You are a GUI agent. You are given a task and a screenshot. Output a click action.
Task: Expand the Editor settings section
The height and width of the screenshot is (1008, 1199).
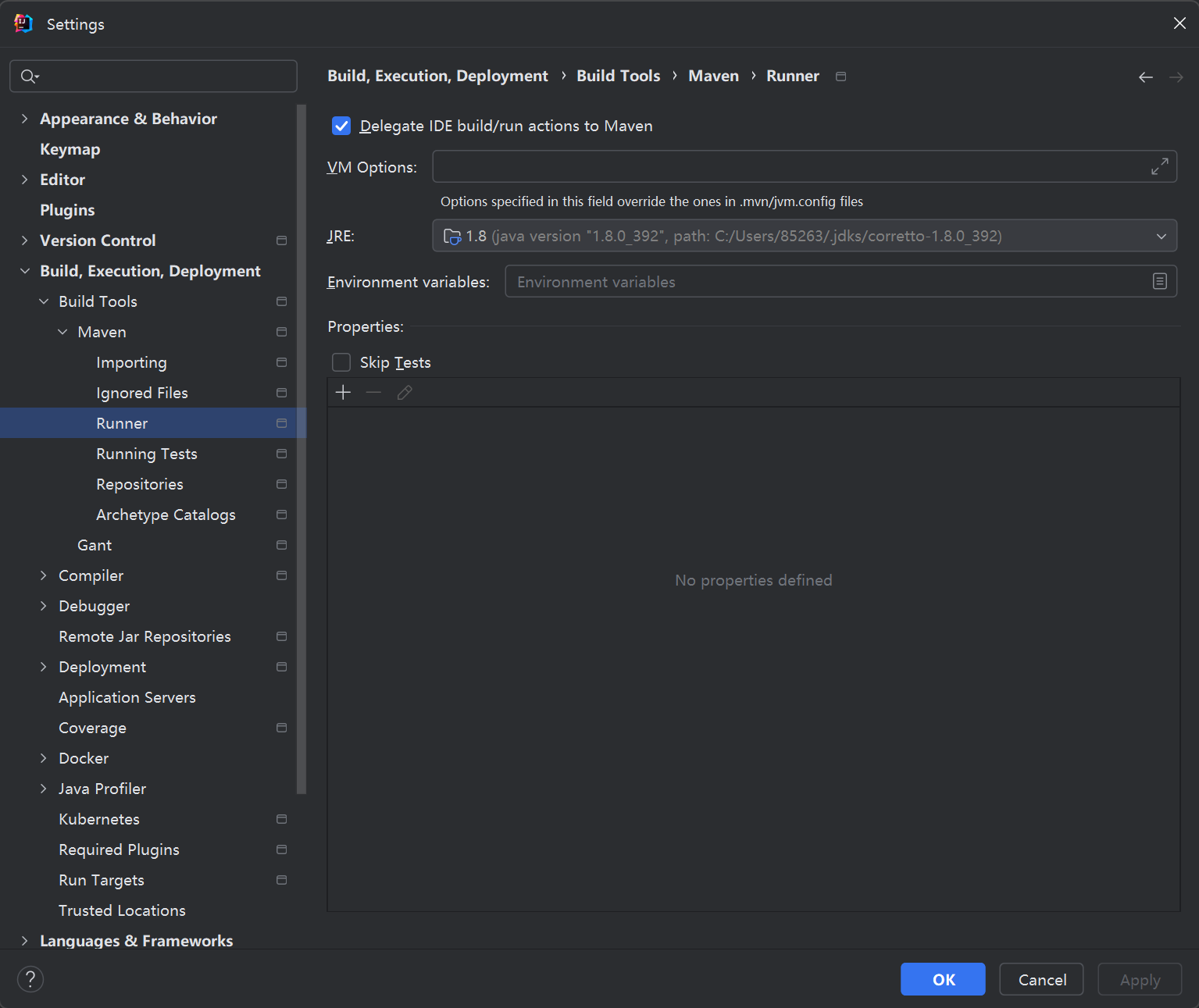(24, 180)
